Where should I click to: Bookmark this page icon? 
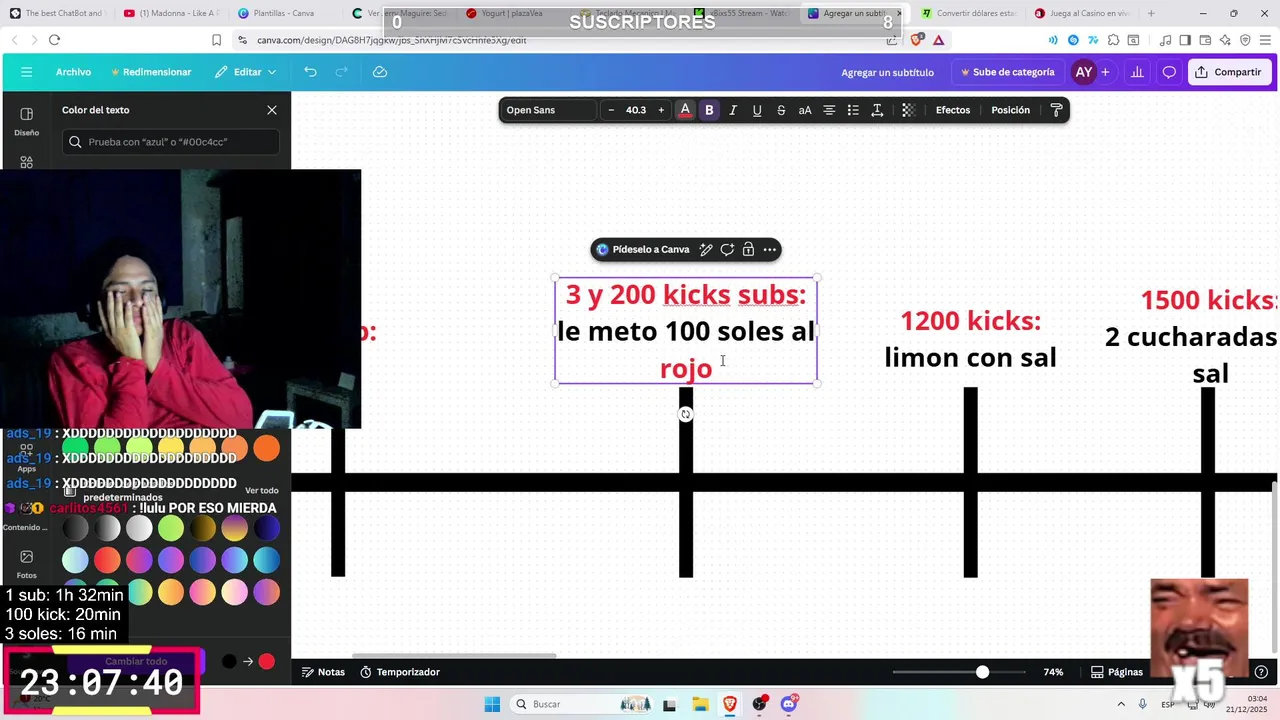click(216, 40)
